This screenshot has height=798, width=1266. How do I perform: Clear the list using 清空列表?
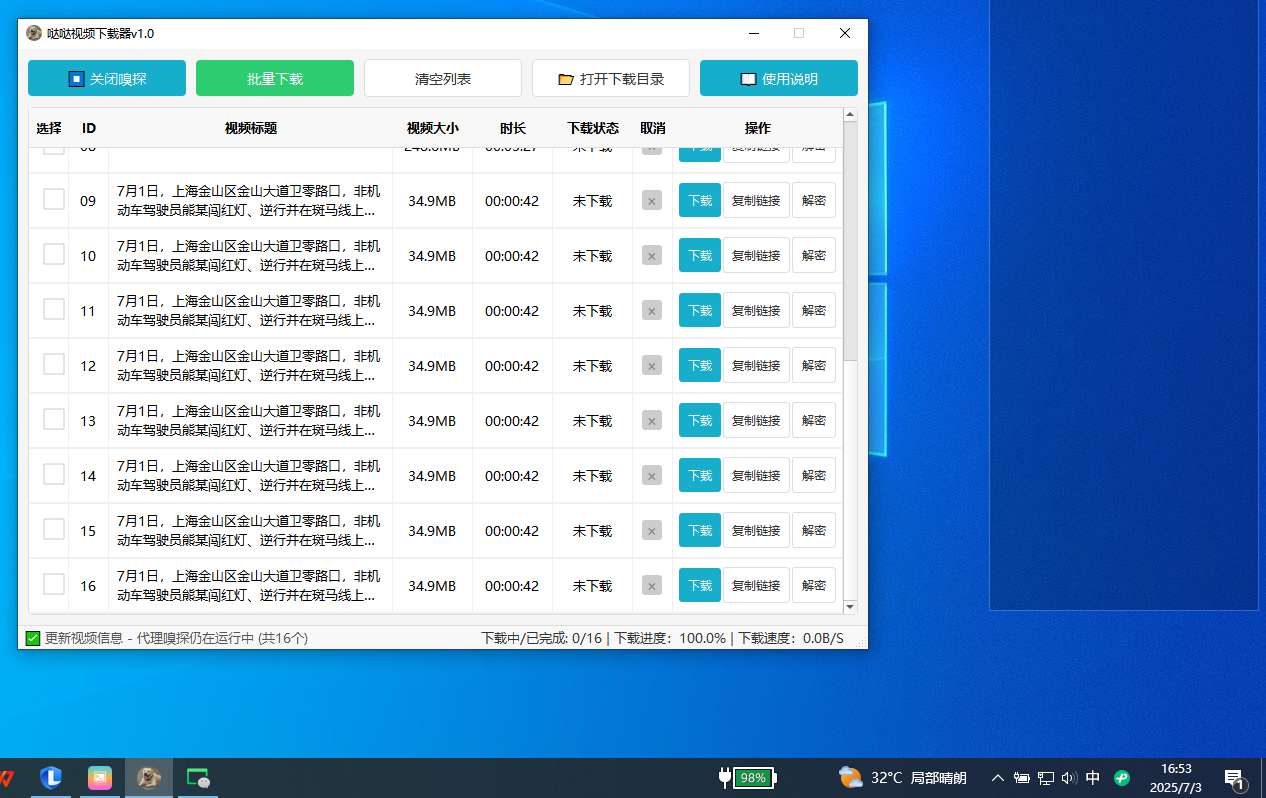pos(443,79)
